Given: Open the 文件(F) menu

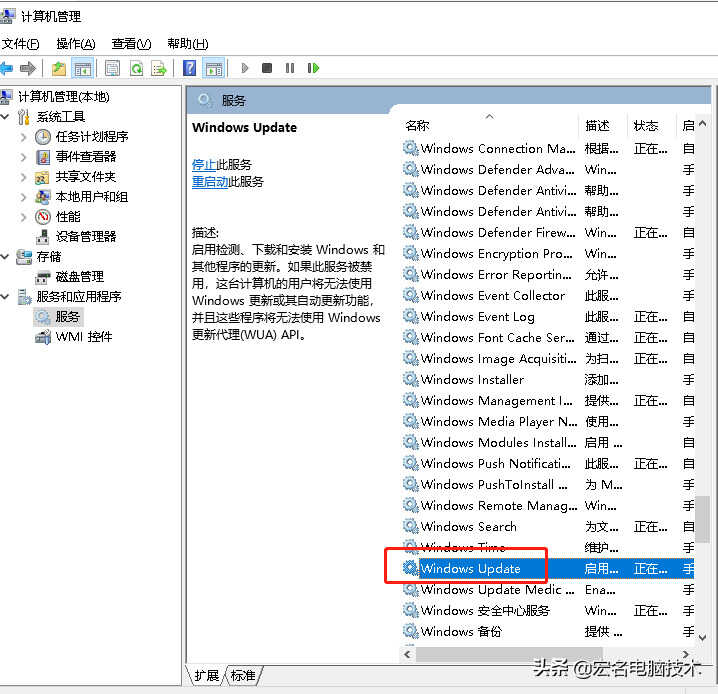Looking at the screenshot, I should point(20,44).
